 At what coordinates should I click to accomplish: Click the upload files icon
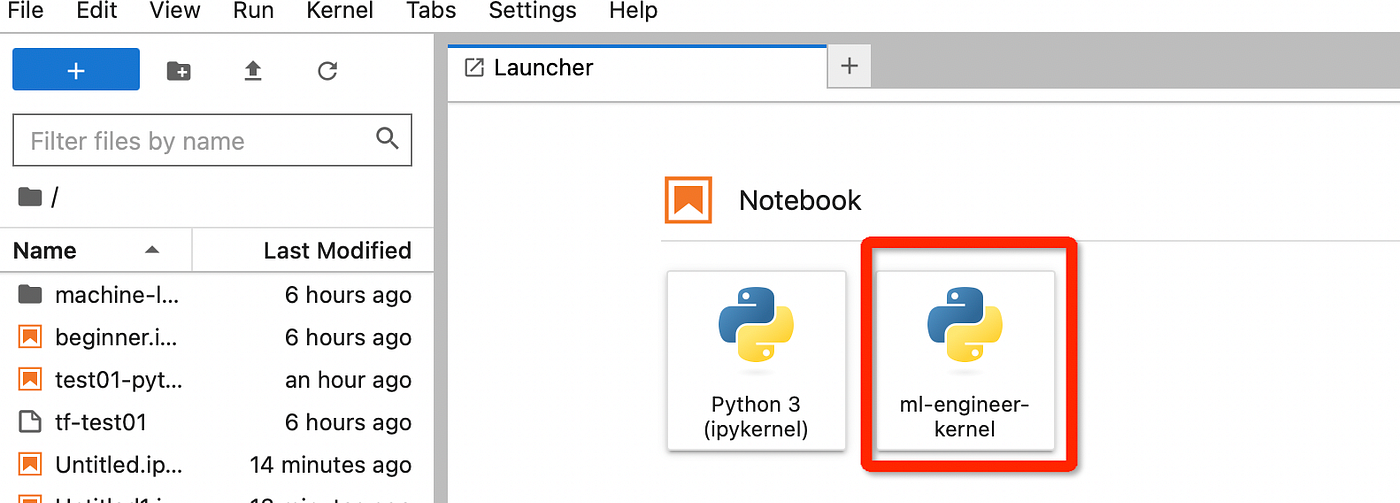coord(253,71)
